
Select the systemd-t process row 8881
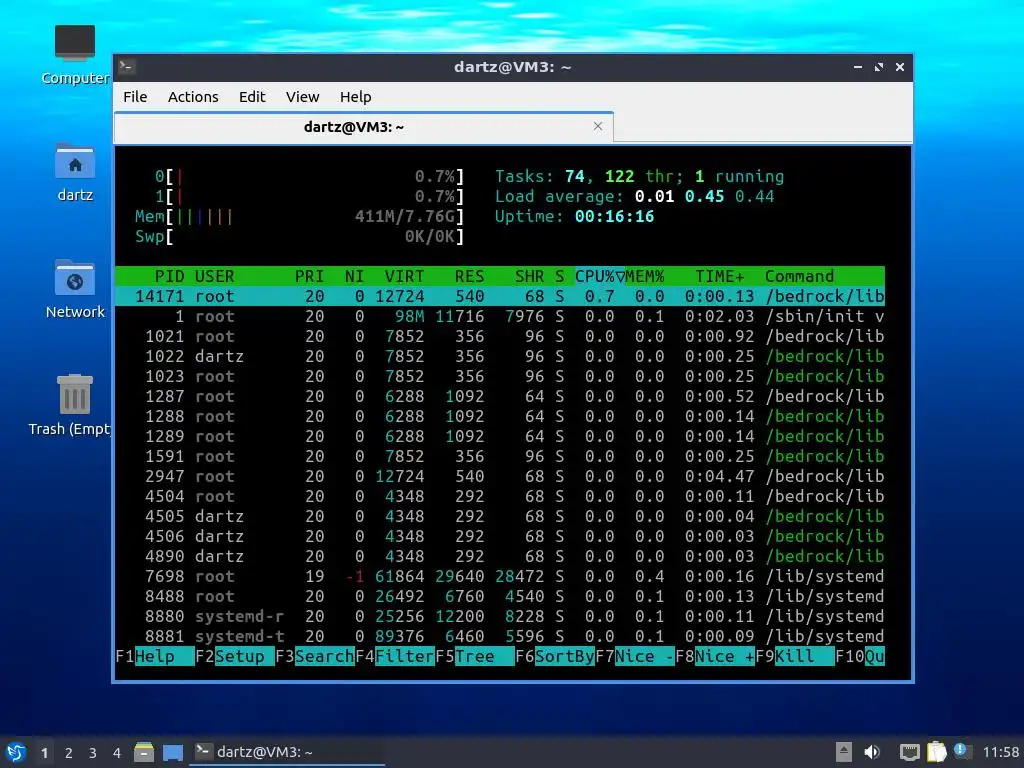point(500,636)
